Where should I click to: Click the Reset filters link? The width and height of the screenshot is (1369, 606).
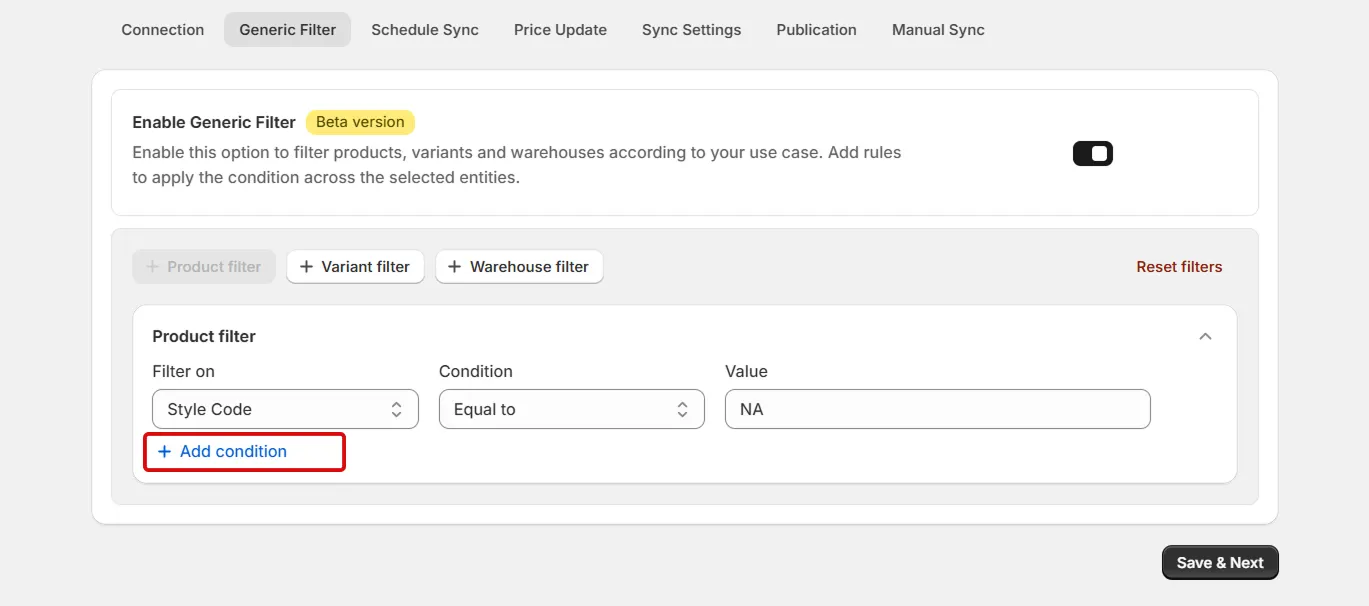[x=1179, y=267]
